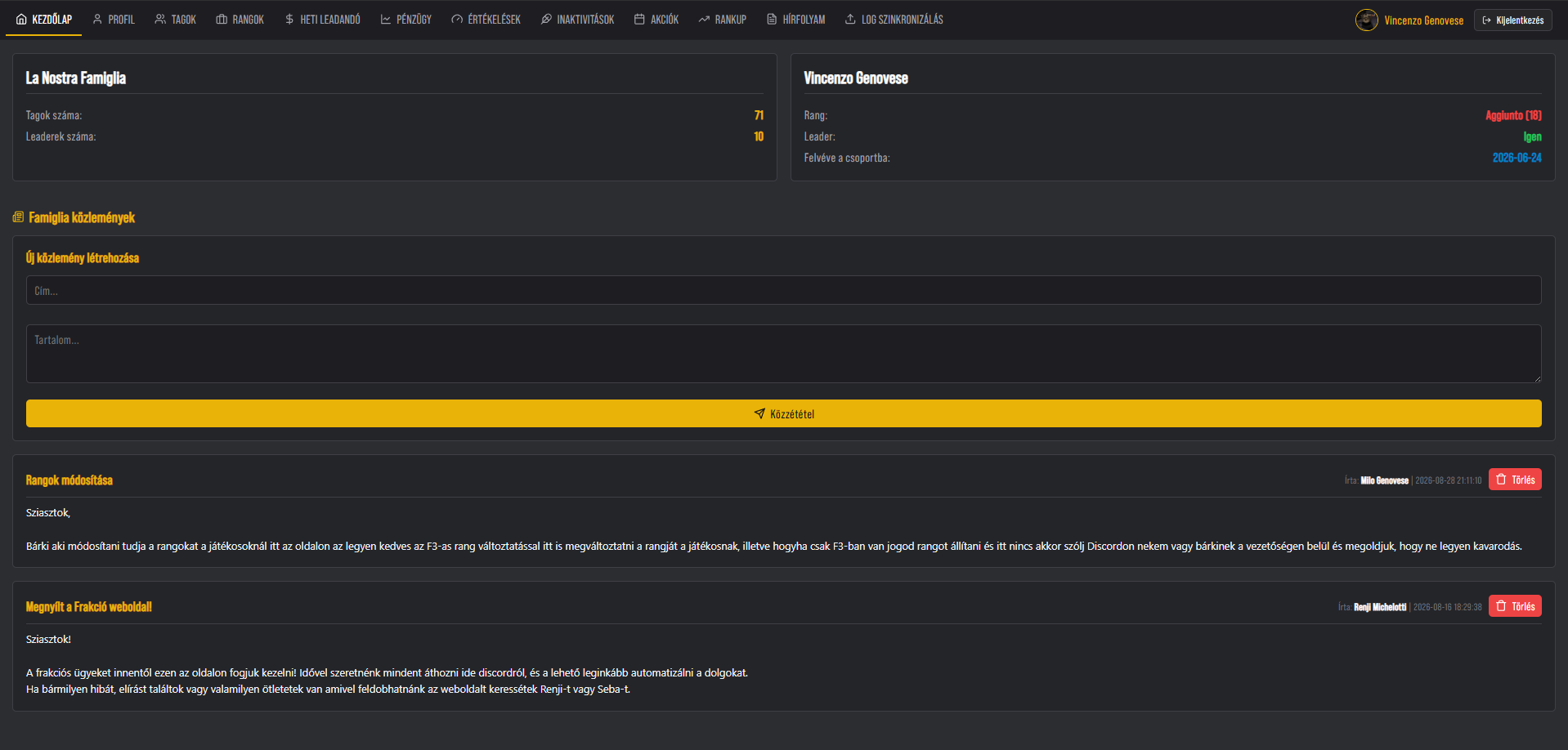Publish announcement with the Közzététel button
This screenshot has height=750, width=1568.
point(783,413)
